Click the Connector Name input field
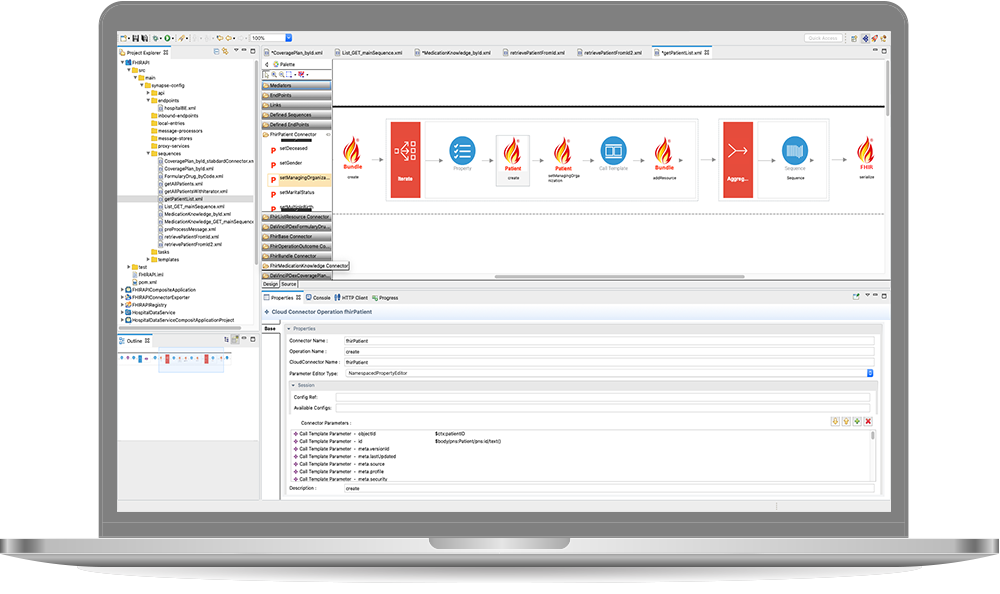The width and height of the screenshot is (1000, 594). pos(609,341)
